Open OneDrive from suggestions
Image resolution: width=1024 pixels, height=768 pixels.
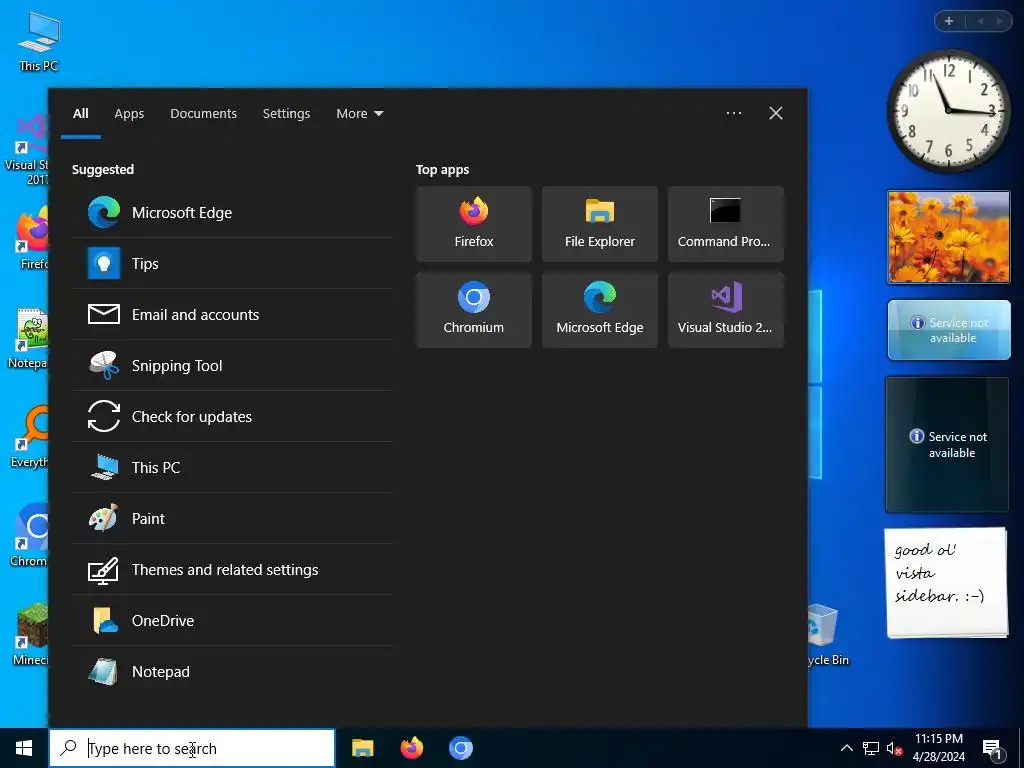pos(232,620)
